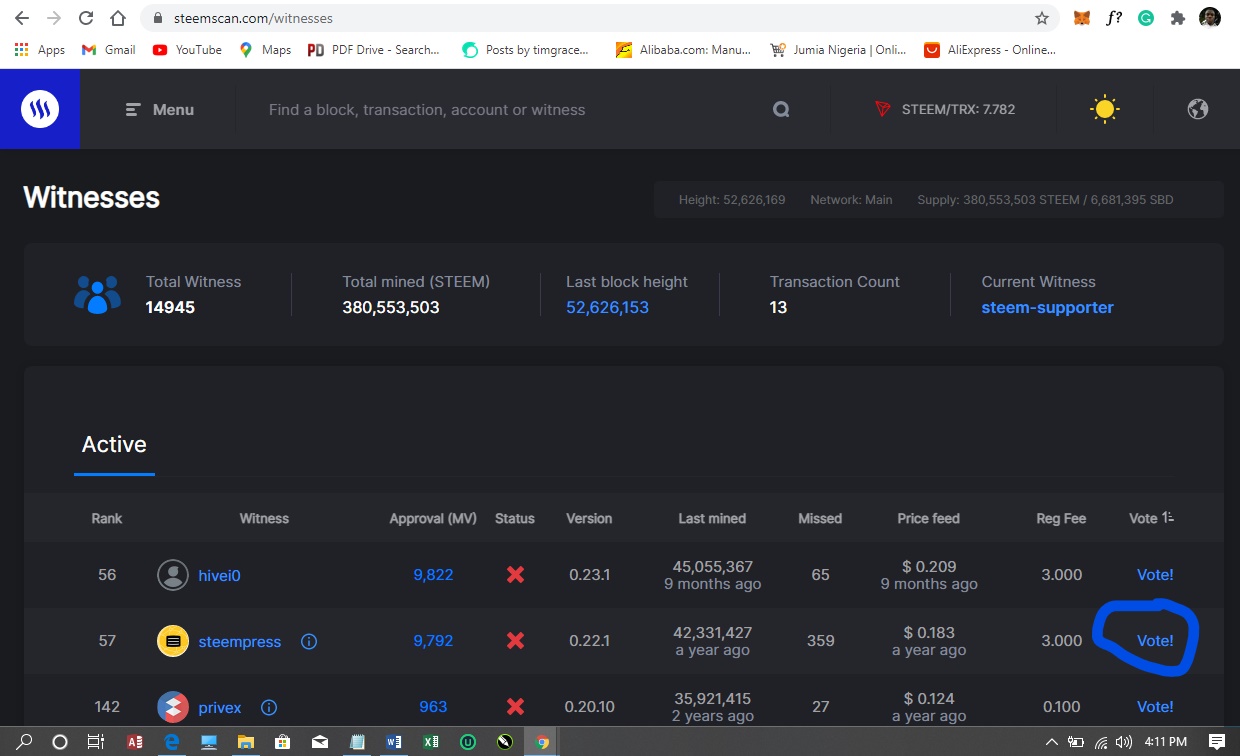This screenshot has height=756, width=1240.
Task: Open hivei0 approval value 9,822
Action: (x=433, y=575)
